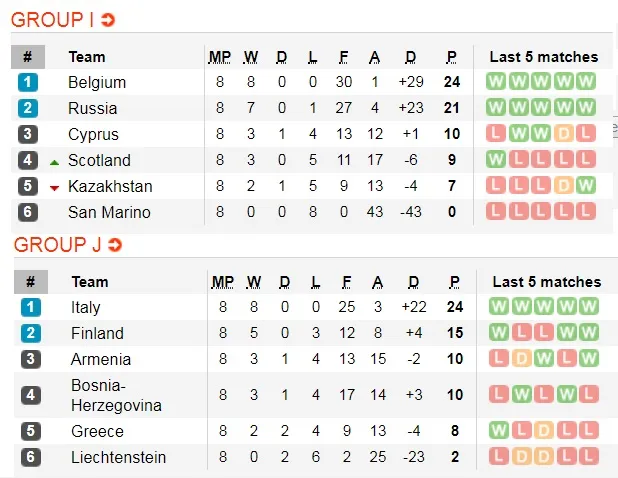Select the Bosnia-Herzegovina team name
The height and width of the screenshot is (478, 618).
point(116,395)
